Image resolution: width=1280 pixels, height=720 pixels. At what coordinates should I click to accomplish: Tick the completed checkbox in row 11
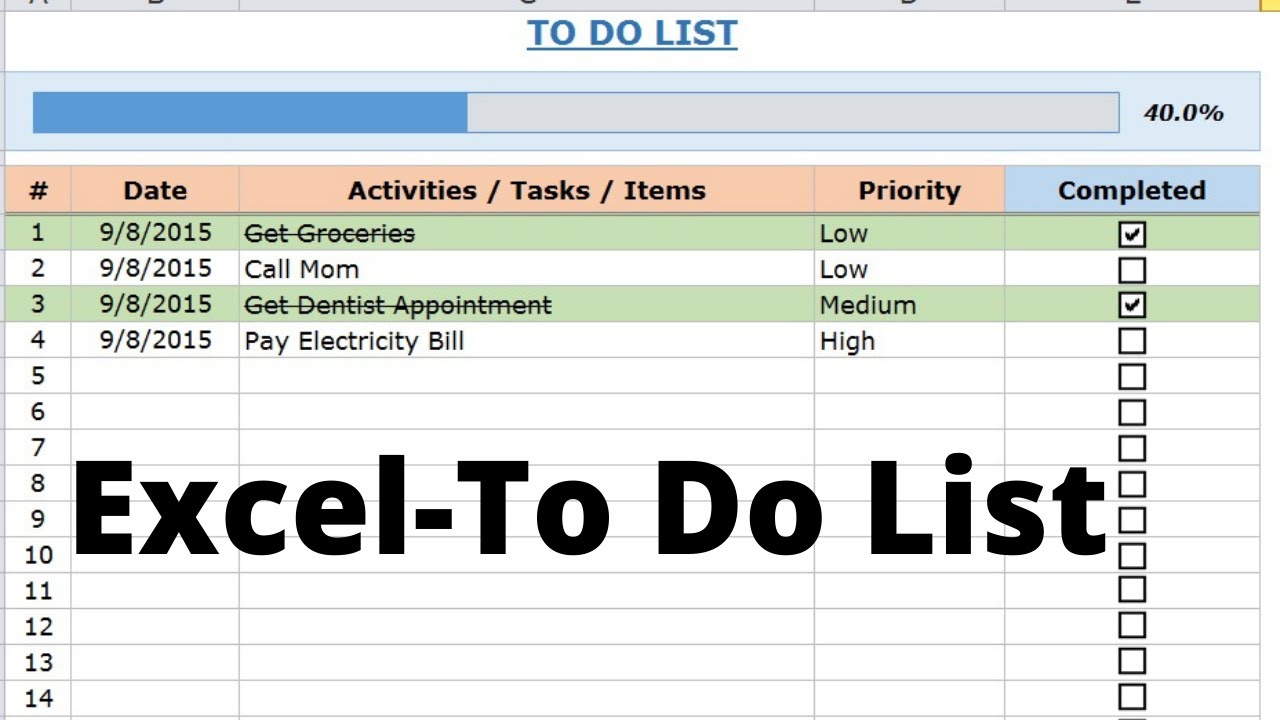[1132, 590]
